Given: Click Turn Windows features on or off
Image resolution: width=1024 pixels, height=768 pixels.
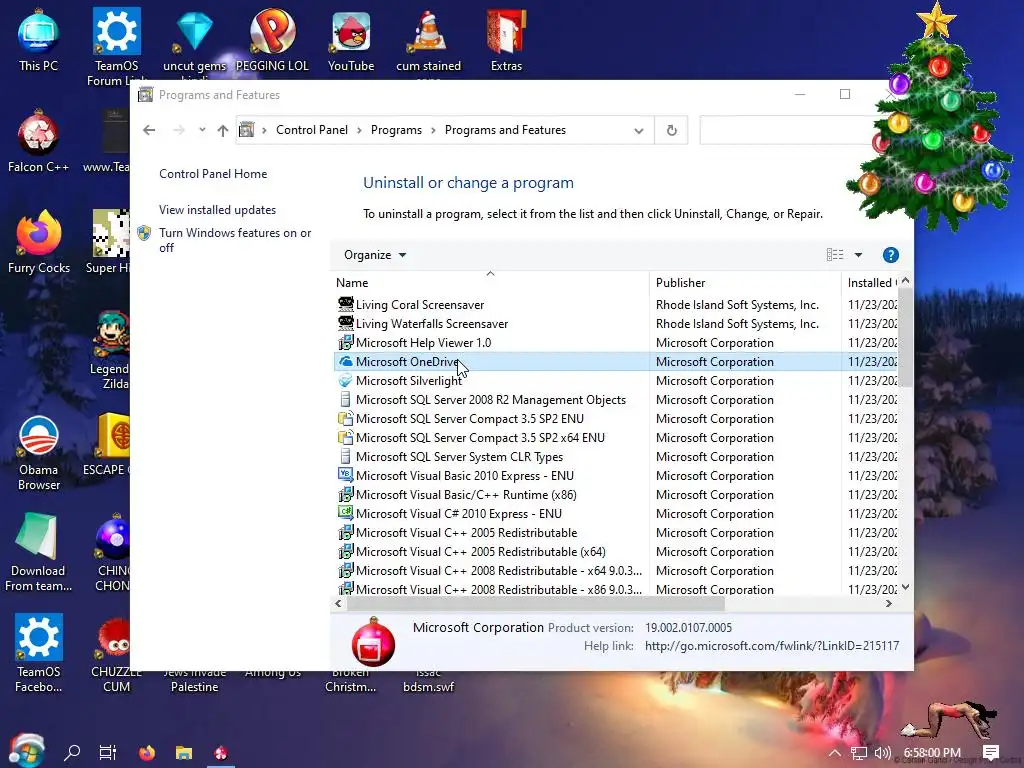Looking at the screenshot, I should click(235, 240).
